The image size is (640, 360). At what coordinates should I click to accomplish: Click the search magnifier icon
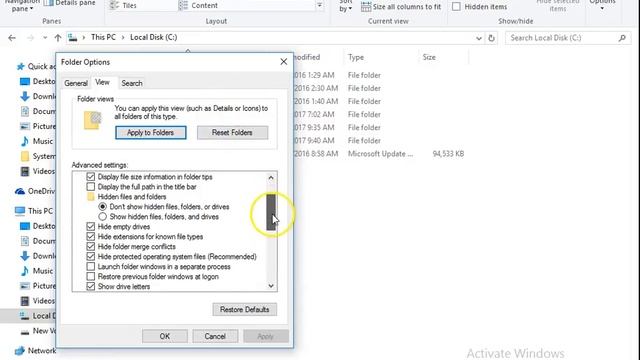click(622, 38)
